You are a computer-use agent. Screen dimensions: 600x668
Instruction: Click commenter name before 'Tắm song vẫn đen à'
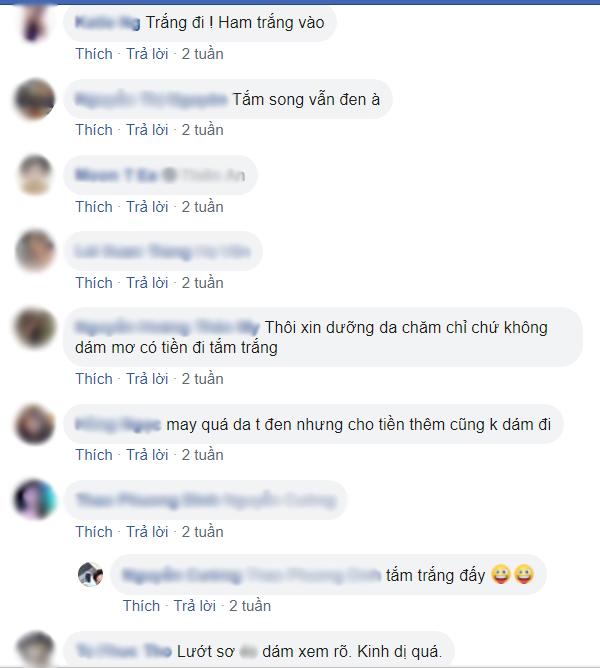point(151,99)
